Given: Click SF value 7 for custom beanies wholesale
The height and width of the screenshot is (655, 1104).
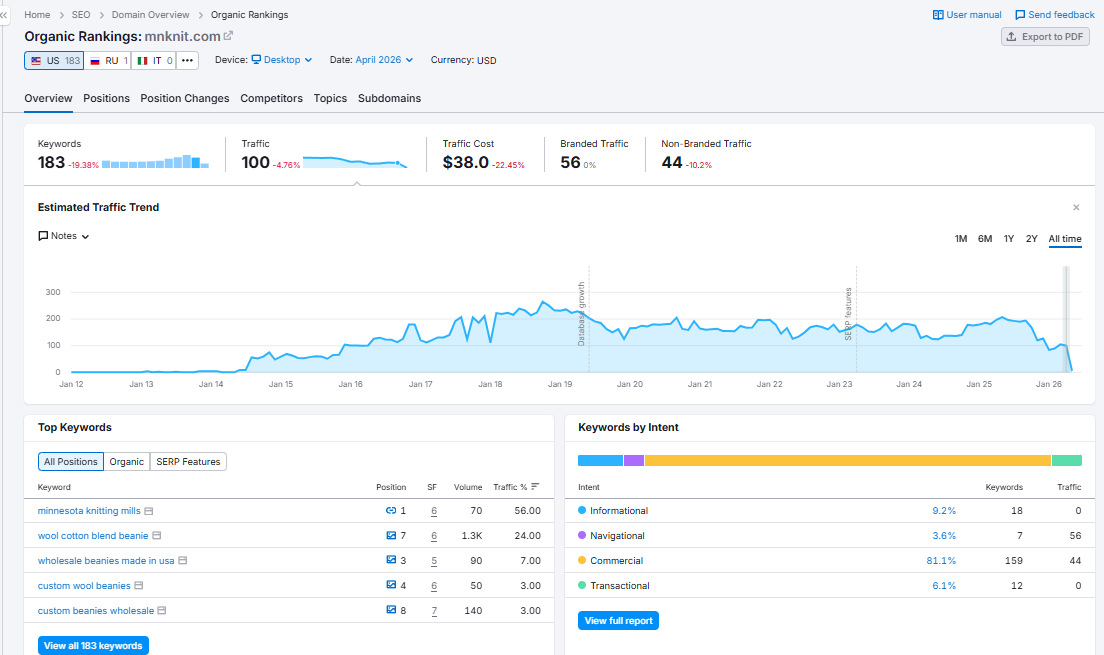Looking at the screenshot, I should 434,611.
